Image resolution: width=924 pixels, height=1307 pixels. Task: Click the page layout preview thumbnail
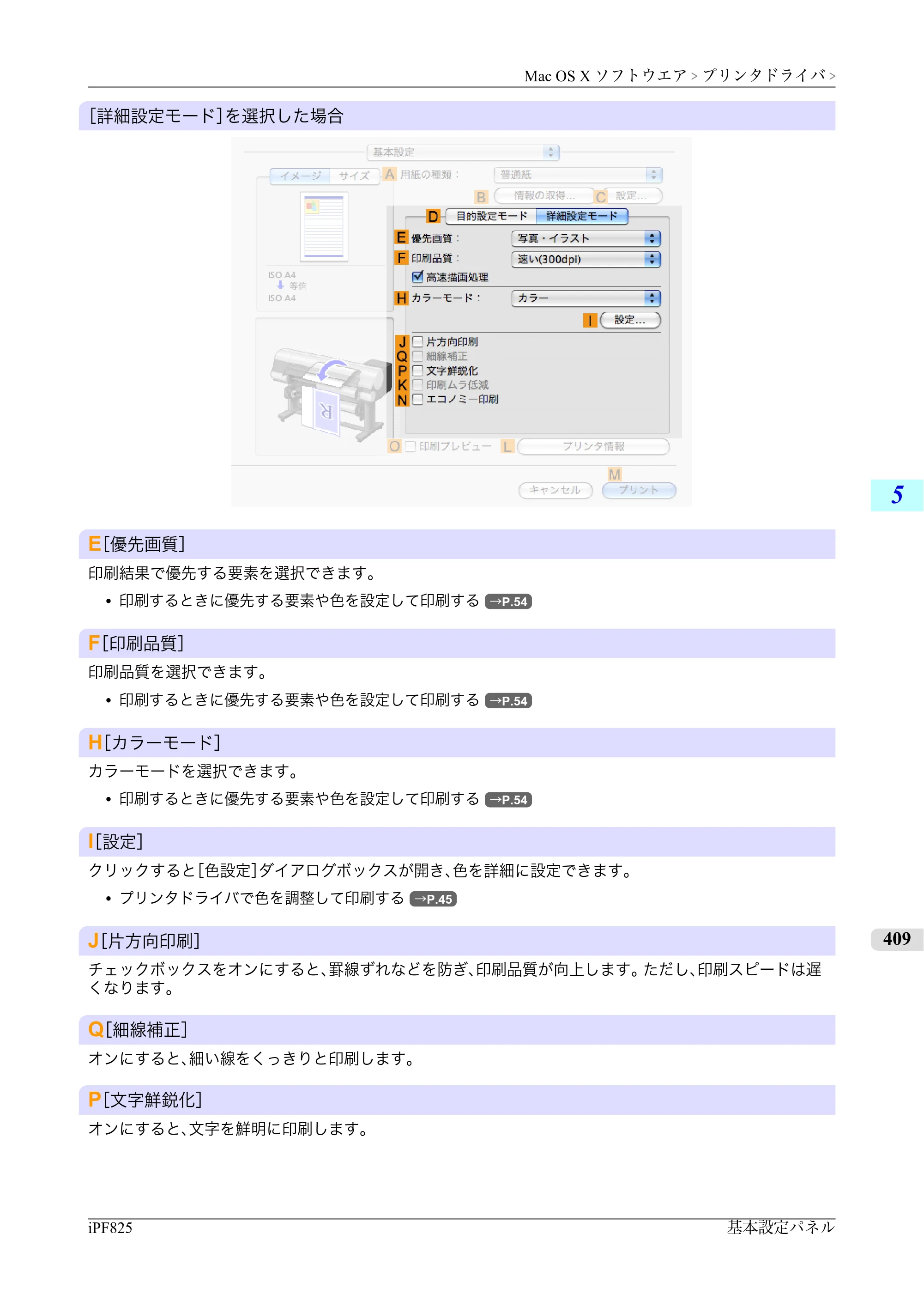coord(324,226)
